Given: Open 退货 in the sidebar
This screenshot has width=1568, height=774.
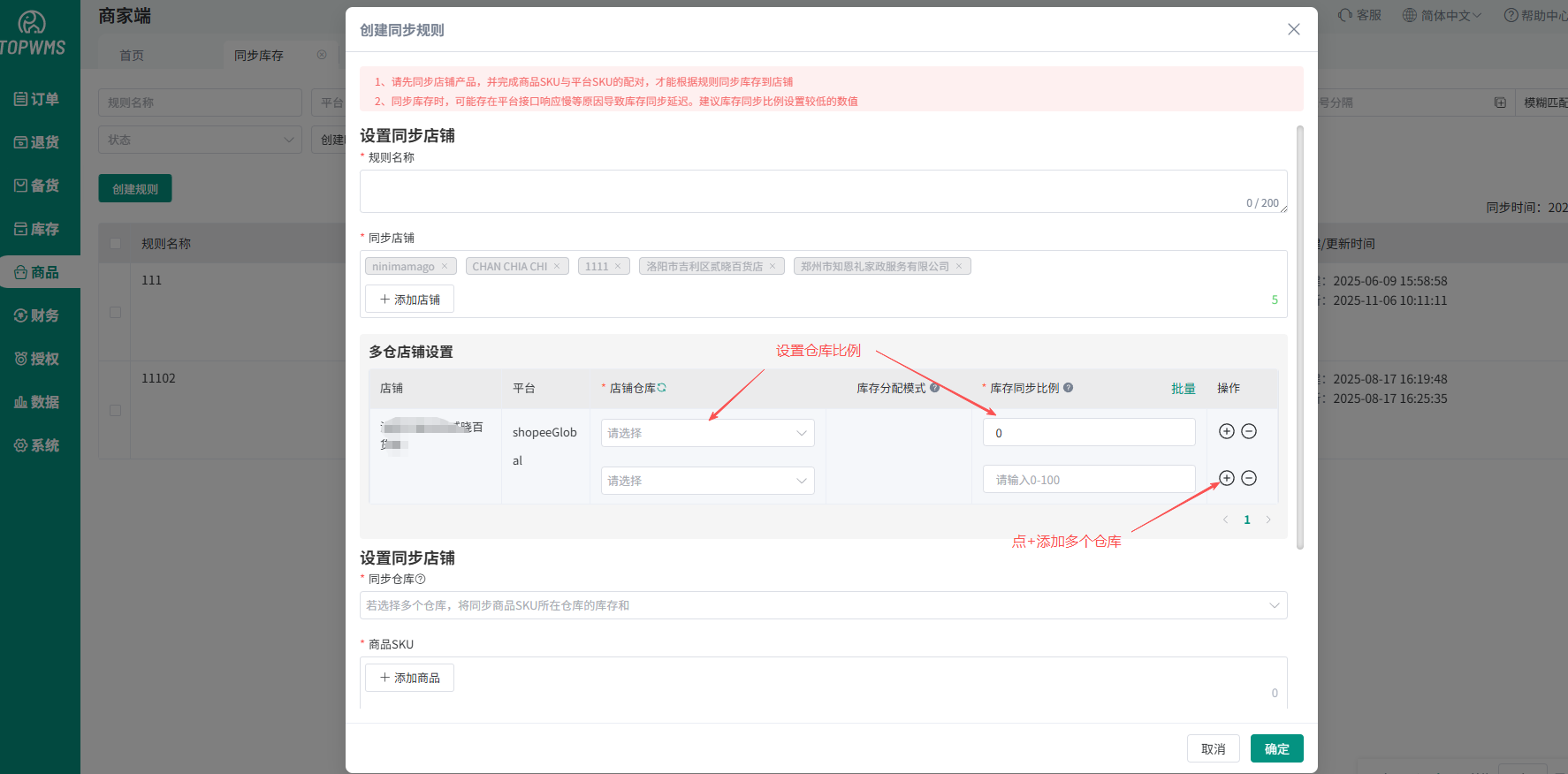Looking at the screenshot, I should point(37,142).
